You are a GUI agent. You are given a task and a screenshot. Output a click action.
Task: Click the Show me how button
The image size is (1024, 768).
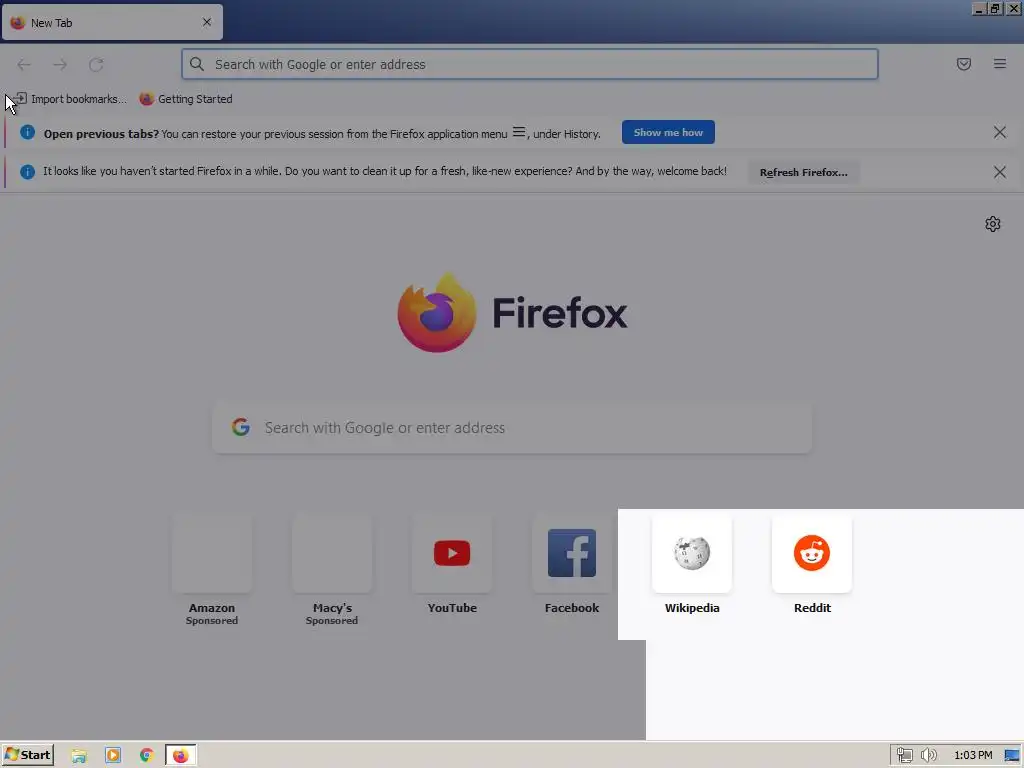[x=668, y=133]
